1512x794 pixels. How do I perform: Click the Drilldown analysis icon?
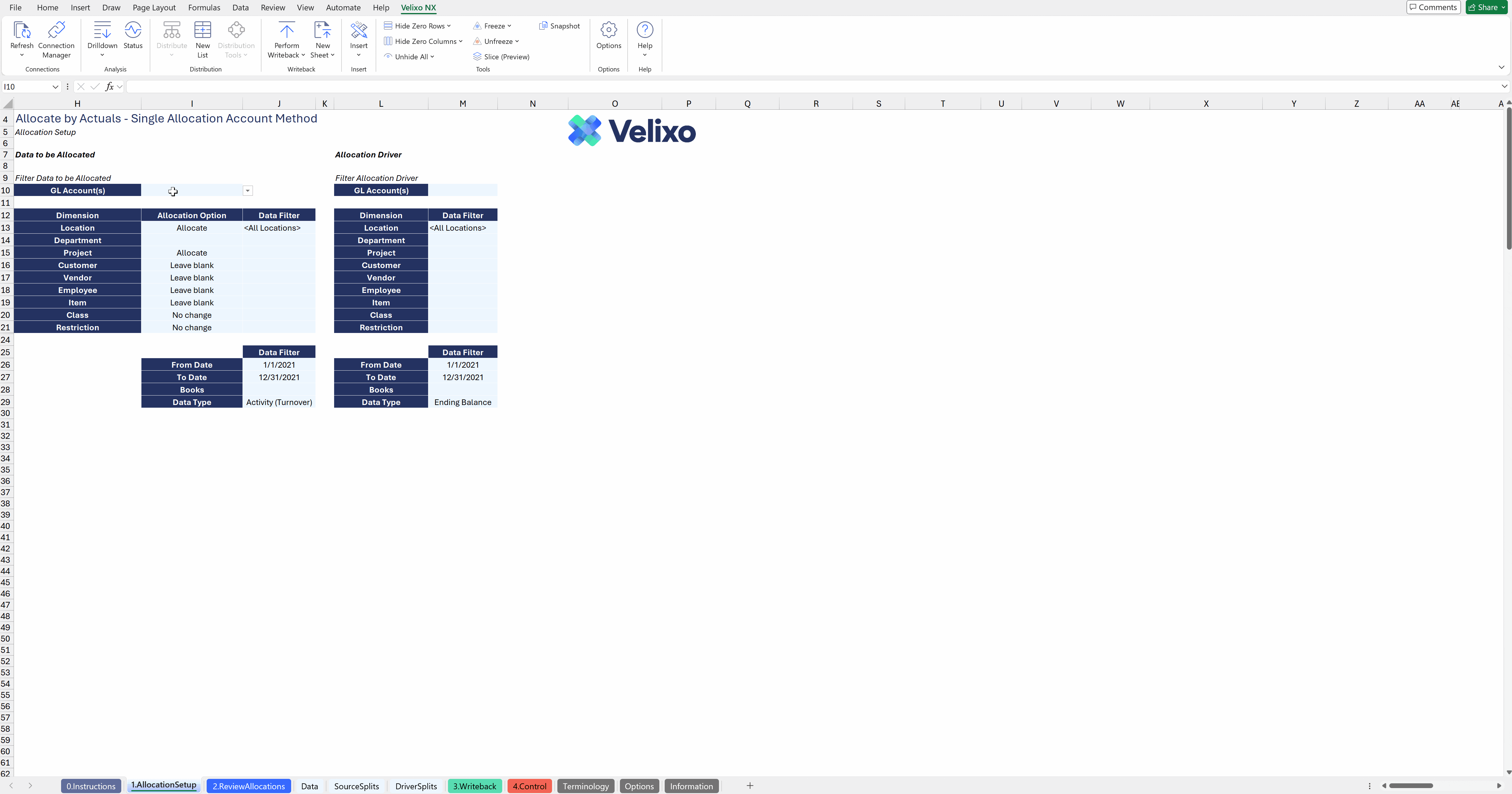pyautogui.click(x=102, y=31)
